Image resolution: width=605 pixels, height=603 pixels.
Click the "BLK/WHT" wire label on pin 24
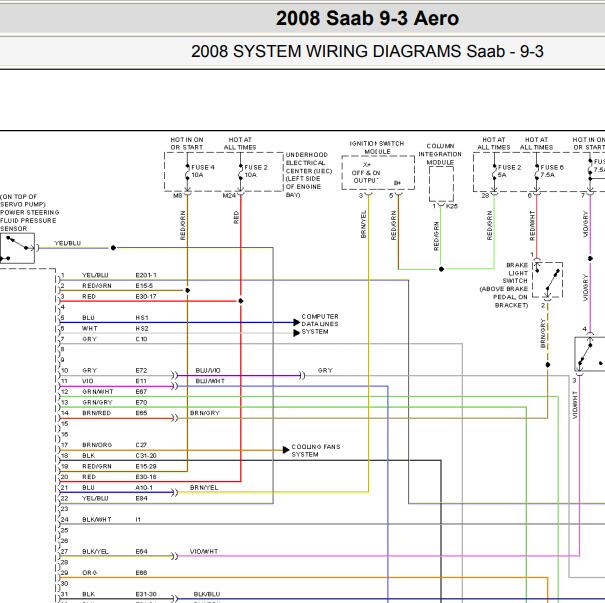97,519
